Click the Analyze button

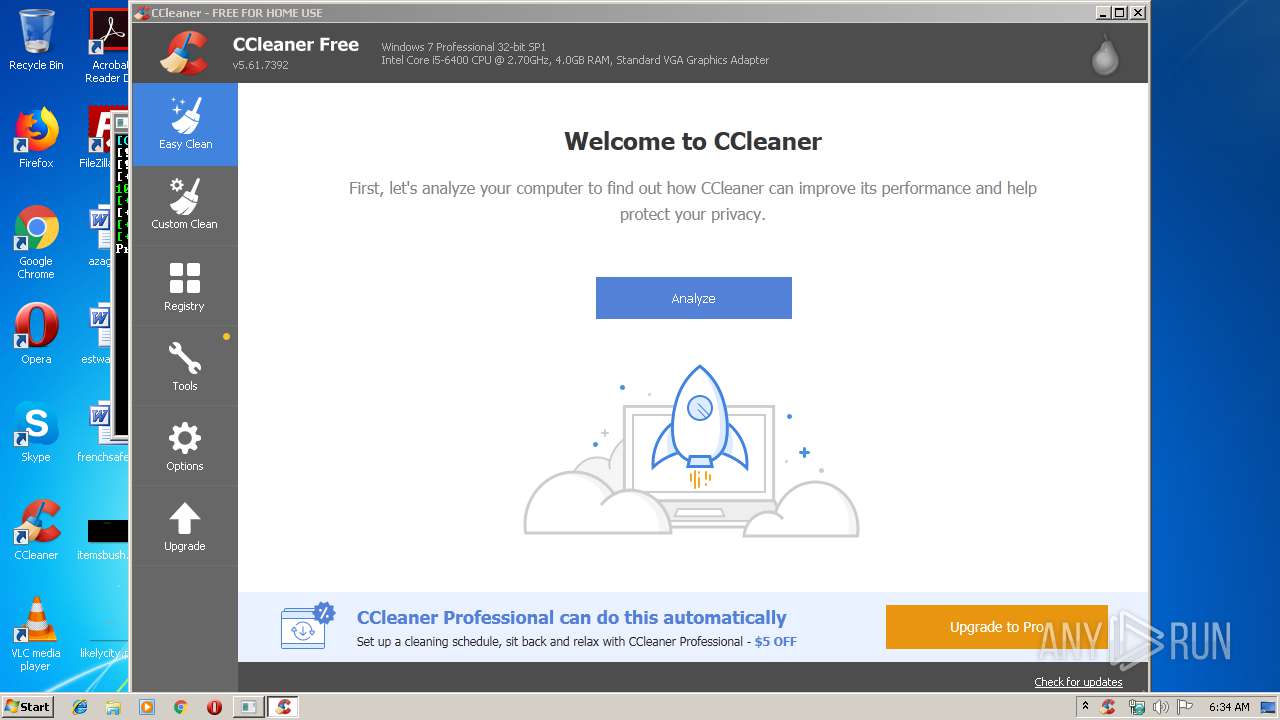694,298
